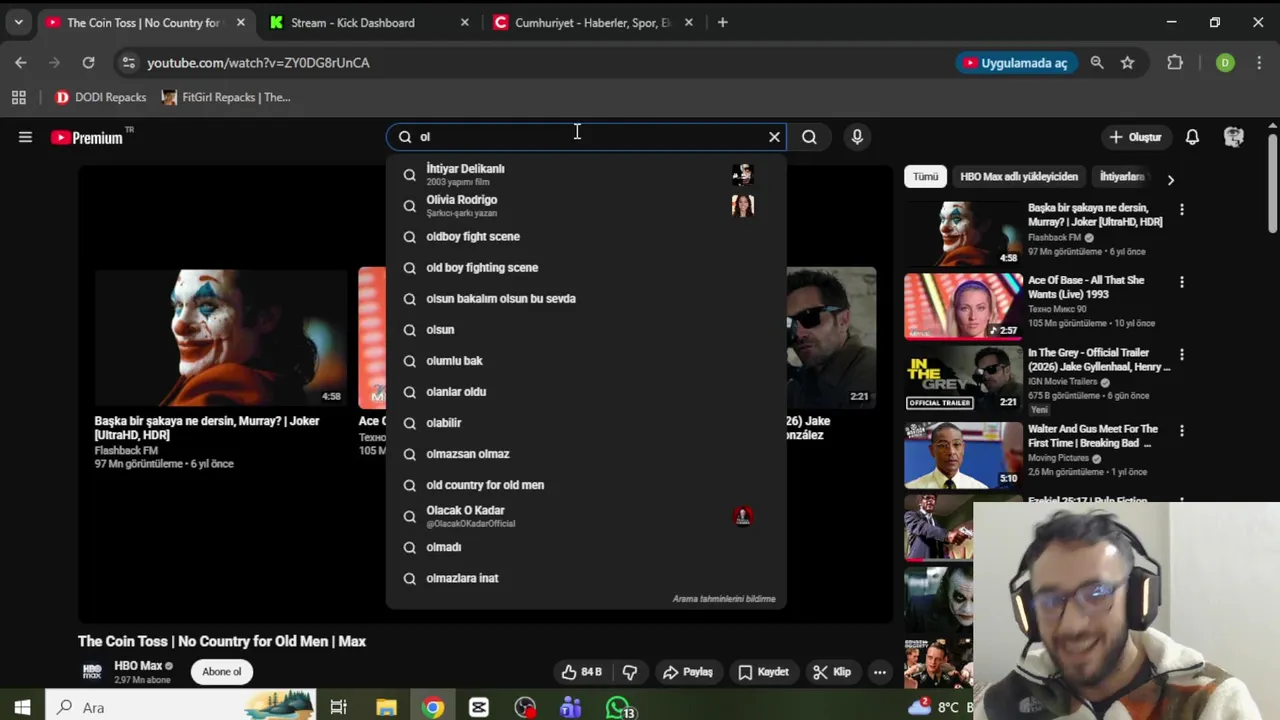Open File Explorer from taskbar

click(x=386, y=707)
